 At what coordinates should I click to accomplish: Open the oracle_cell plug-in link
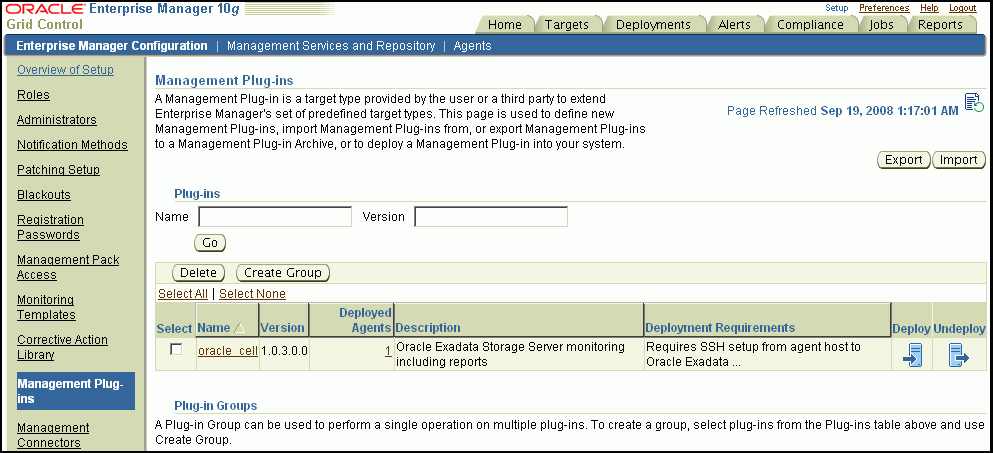(228, 350)
